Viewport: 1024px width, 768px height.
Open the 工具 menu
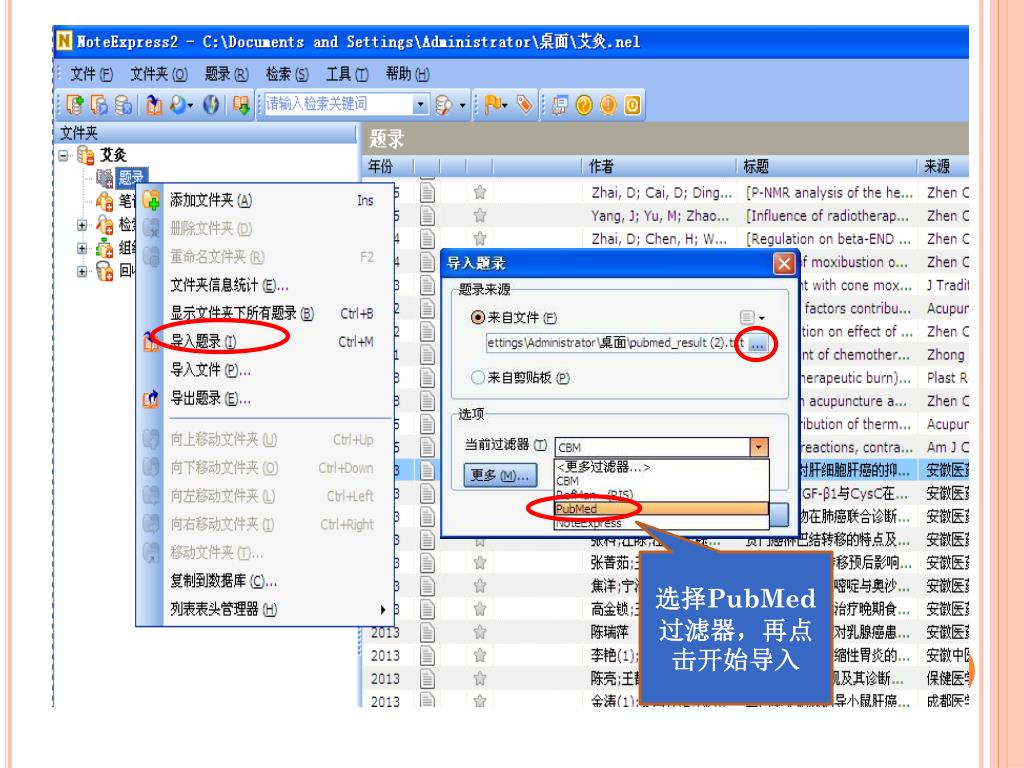(347, 74)
